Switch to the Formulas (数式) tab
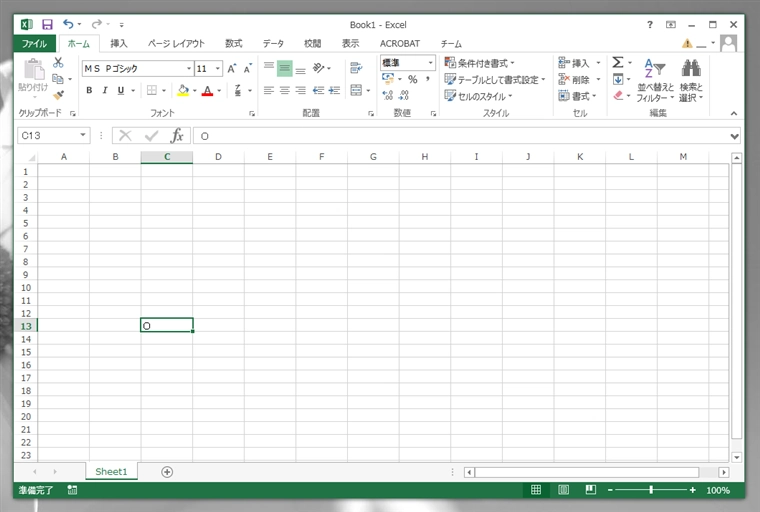Screen dimensions: 760x512 tap(234, 44)
